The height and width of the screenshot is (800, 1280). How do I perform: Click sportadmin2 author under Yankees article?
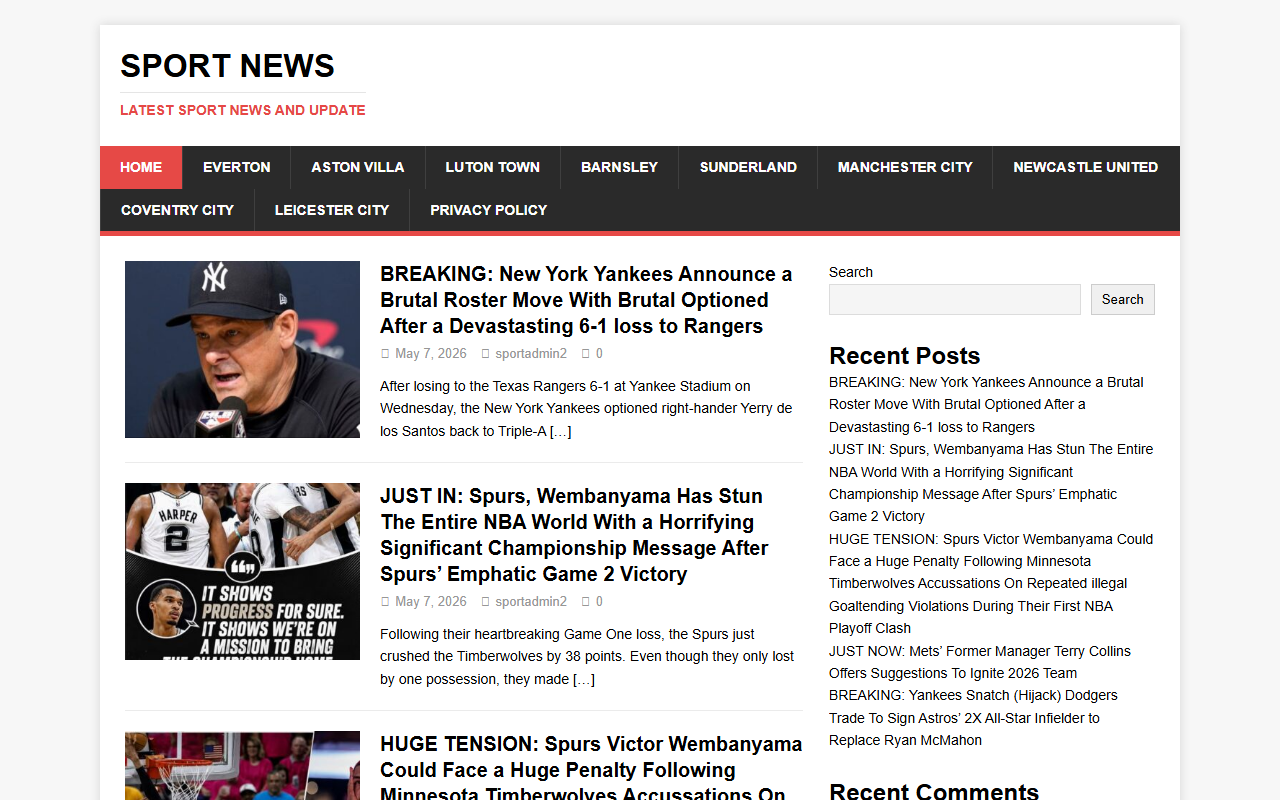[x=531, y=354]
